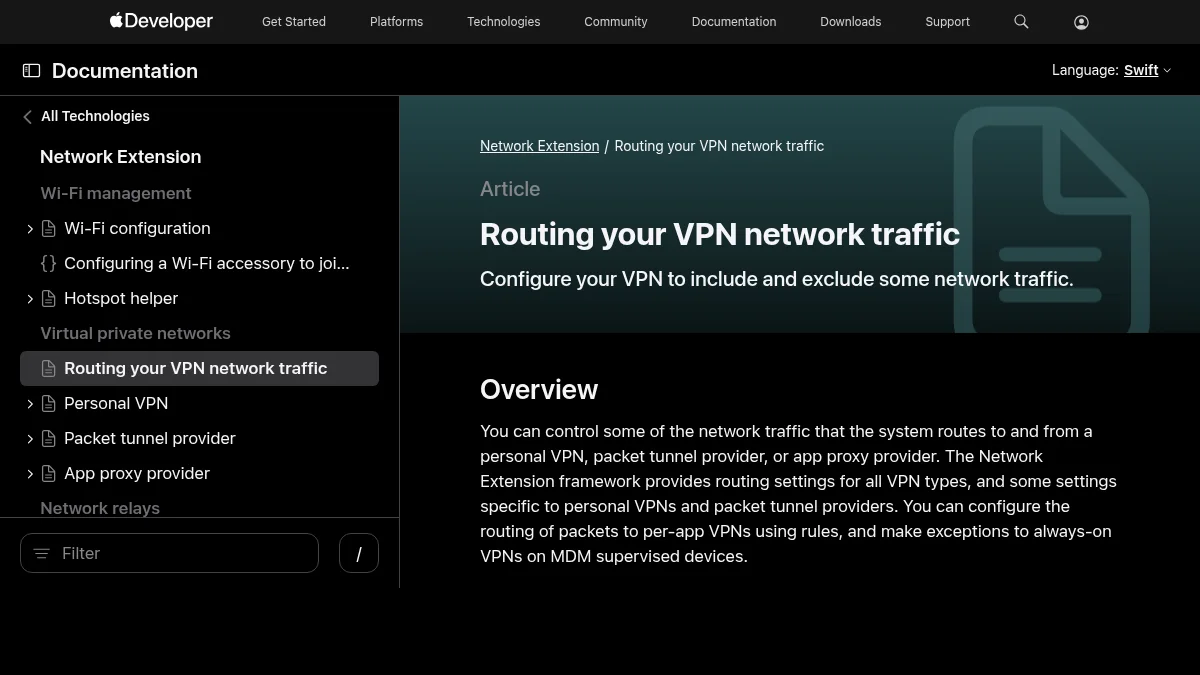Viewport: 1200px width, 675px height.
Task: Select Configuring a Wi-Fi accessory article
Action: tap(207, 264)
